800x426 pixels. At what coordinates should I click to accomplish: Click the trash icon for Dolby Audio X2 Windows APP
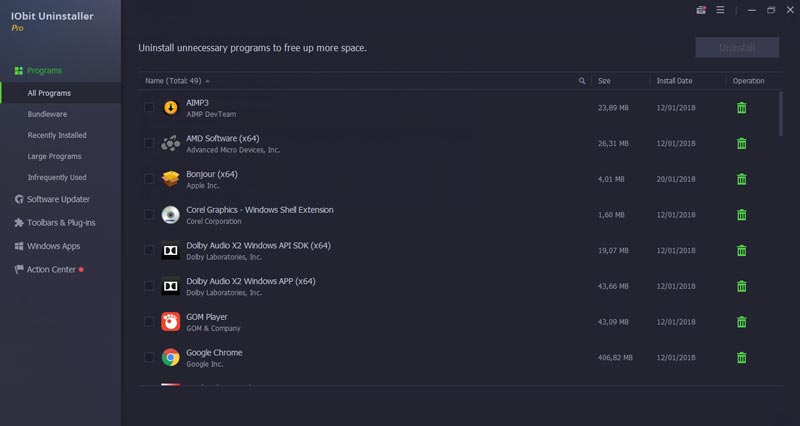(741, 286)
